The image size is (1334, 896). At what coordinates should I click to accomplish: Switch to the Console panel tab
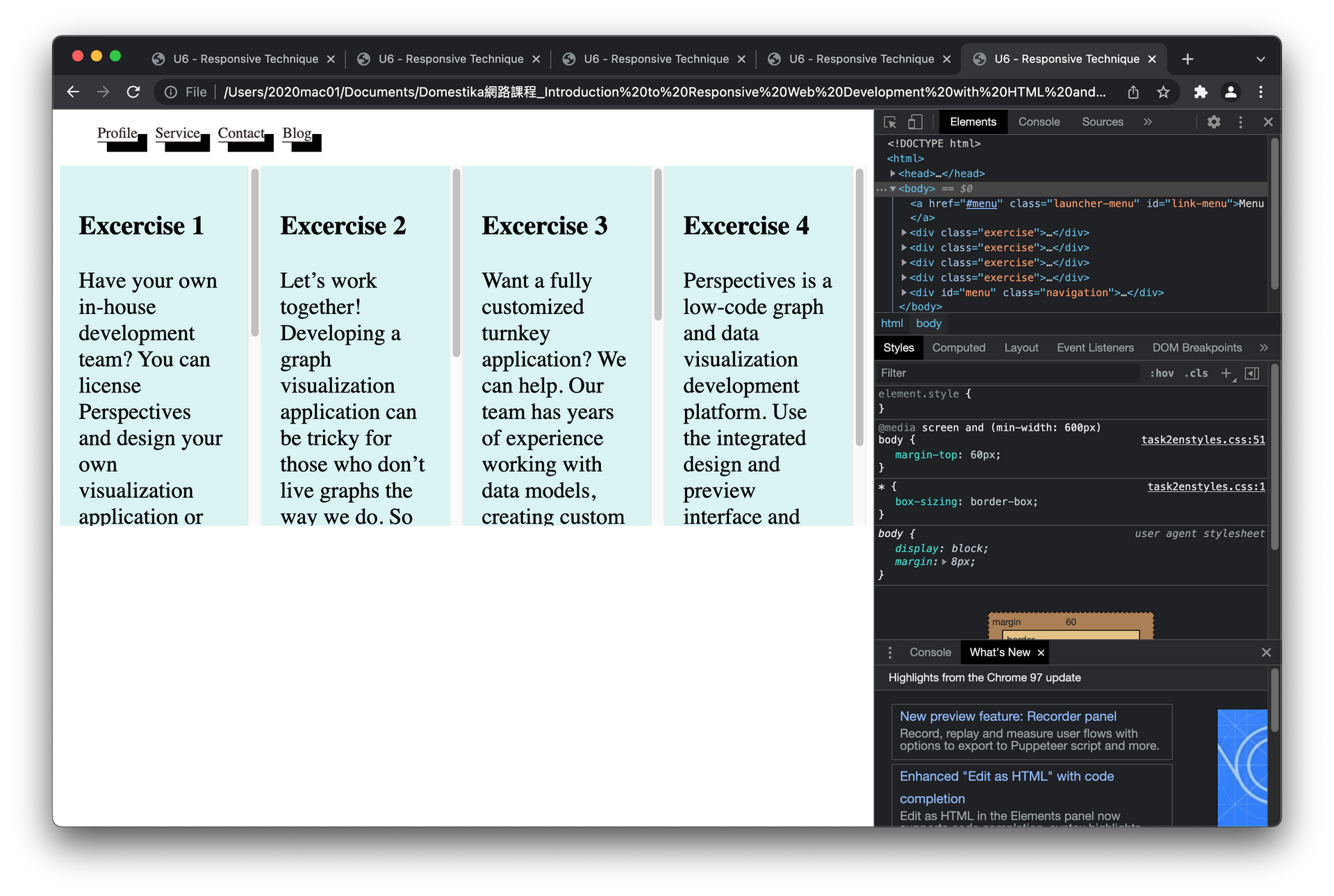tap(1039, 122)
